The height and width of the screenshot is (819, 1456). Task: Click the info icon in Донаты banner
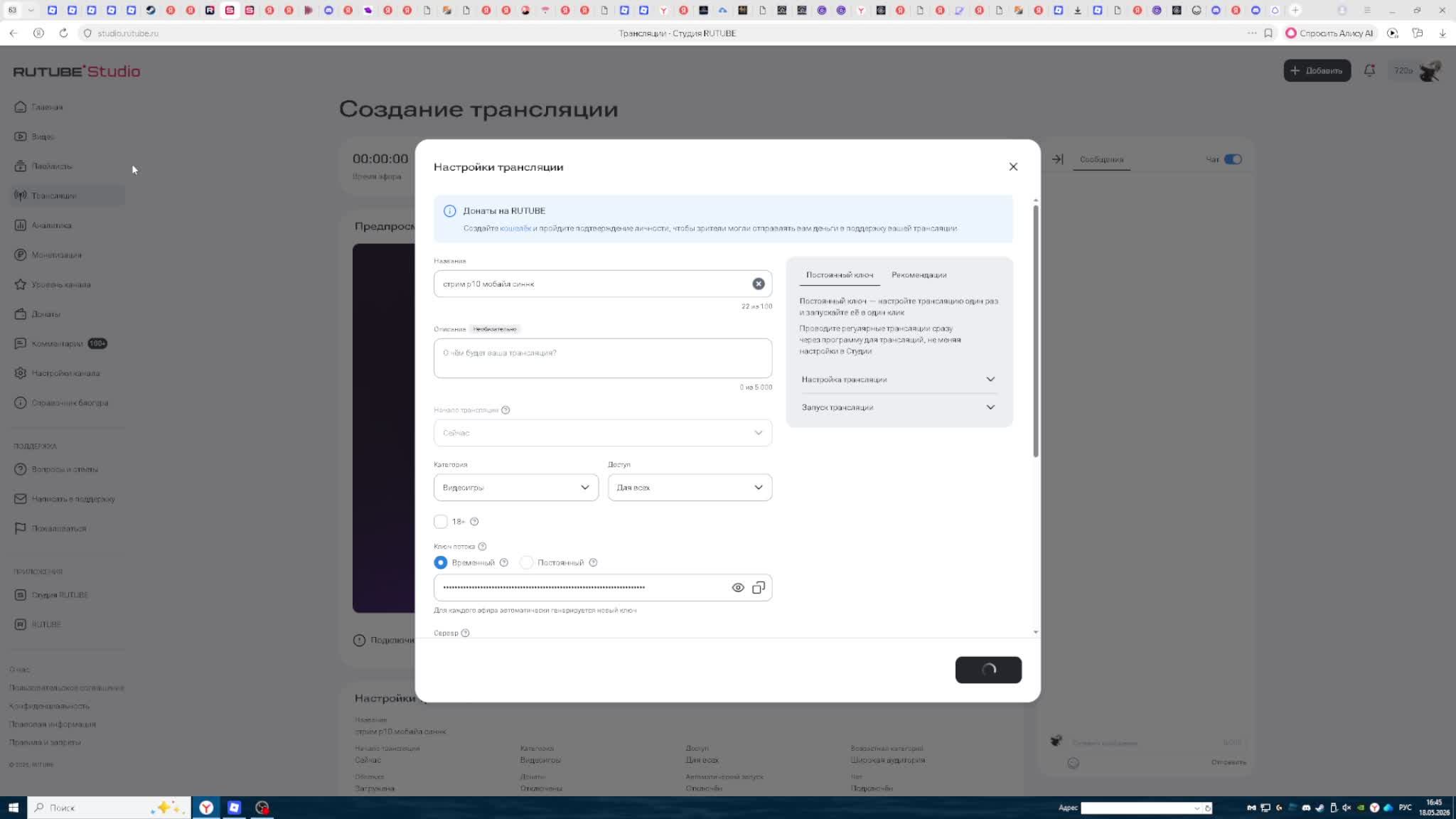tap(449, 211)
